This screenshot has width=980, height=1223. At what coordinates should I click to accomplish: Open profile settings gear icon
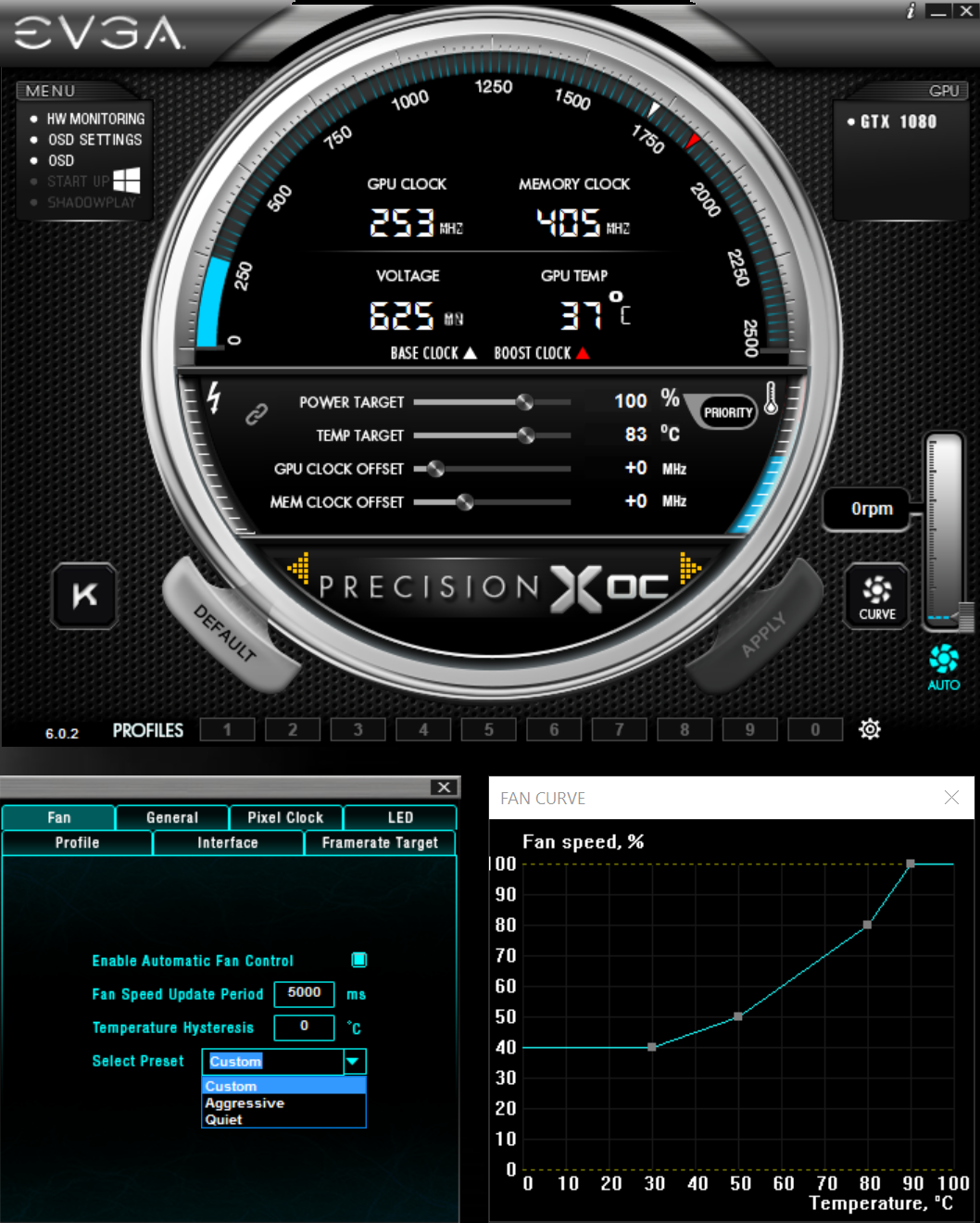[869, 729]
